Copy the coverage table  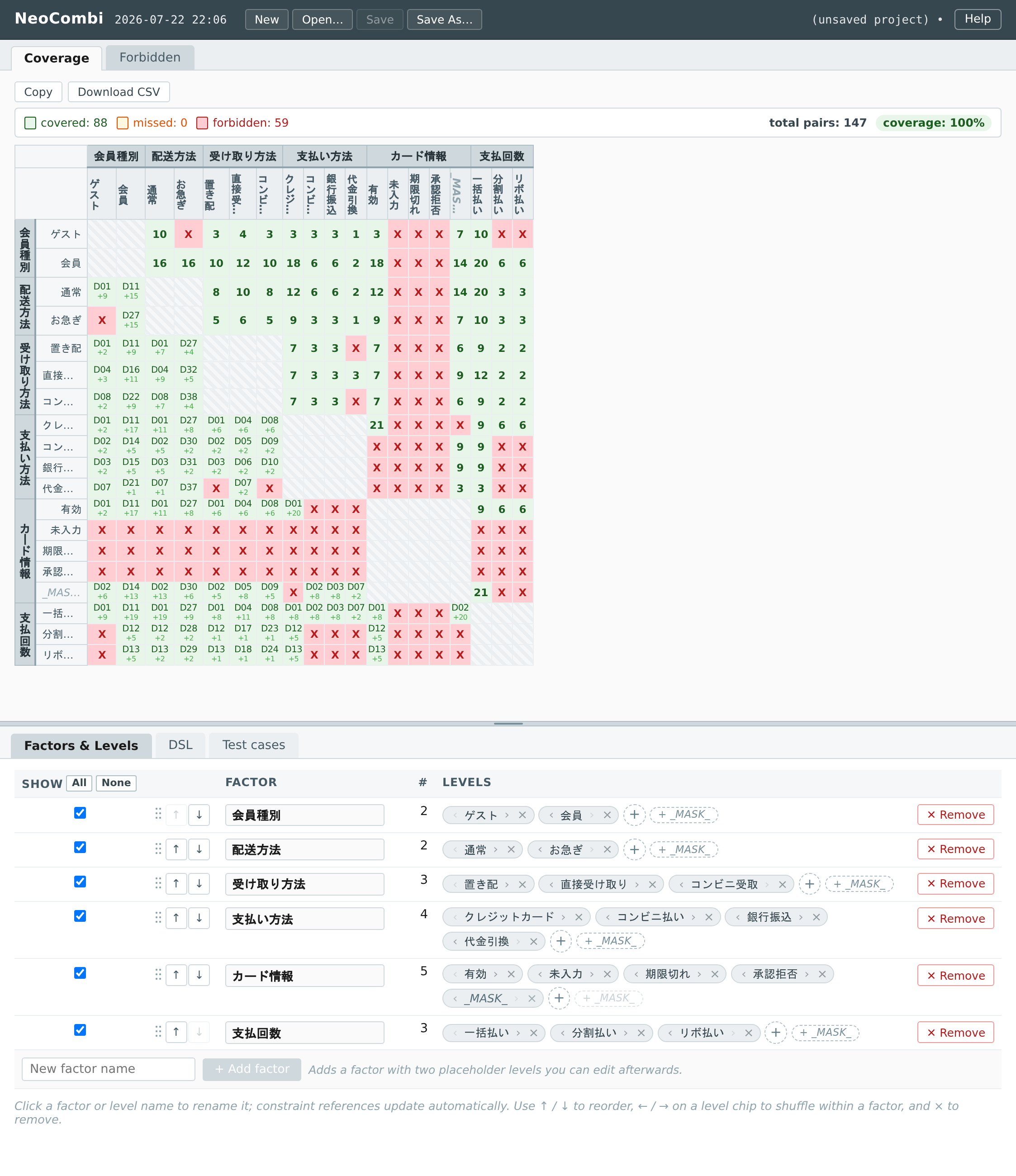pyautogui.click(x=38, y=92)
